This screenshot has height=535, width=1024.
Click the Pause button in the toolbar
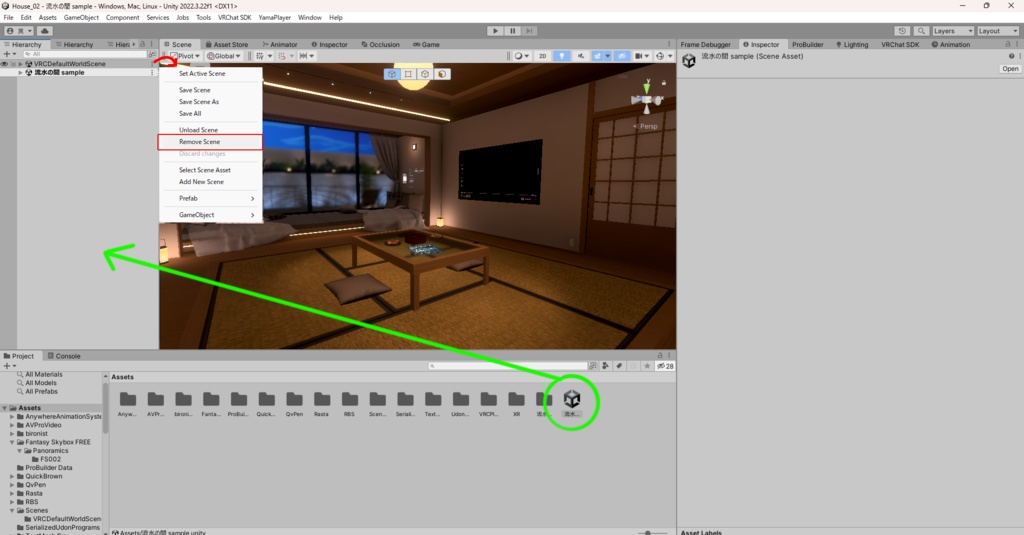click(x=513, y=31)
